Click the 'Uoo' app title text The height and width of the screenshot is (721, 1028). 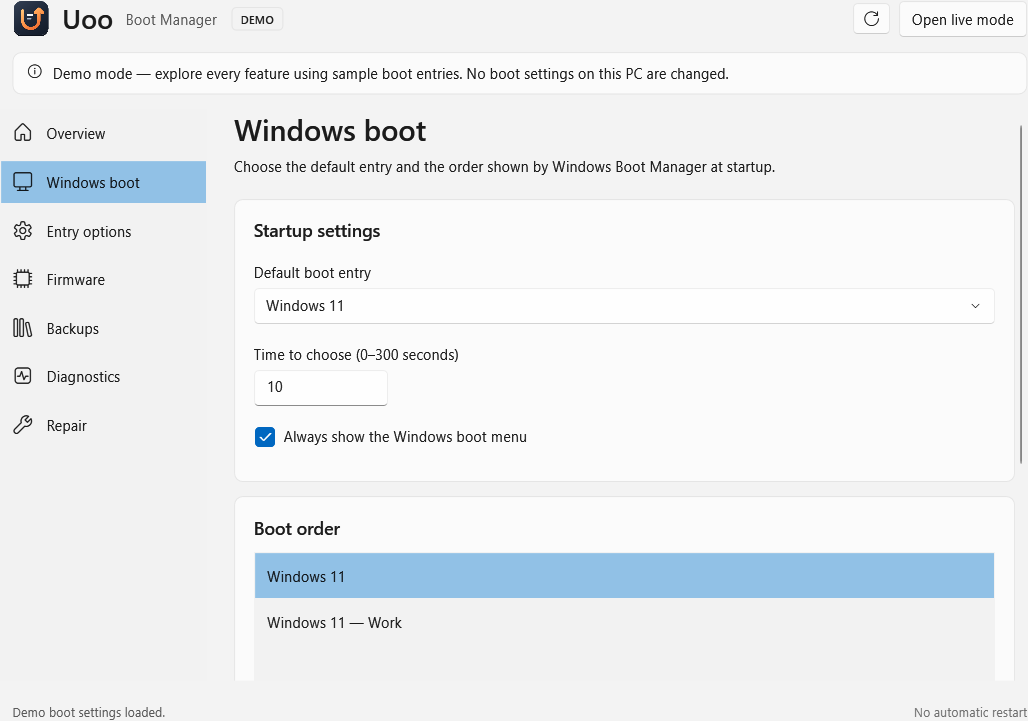click(87, 20)
